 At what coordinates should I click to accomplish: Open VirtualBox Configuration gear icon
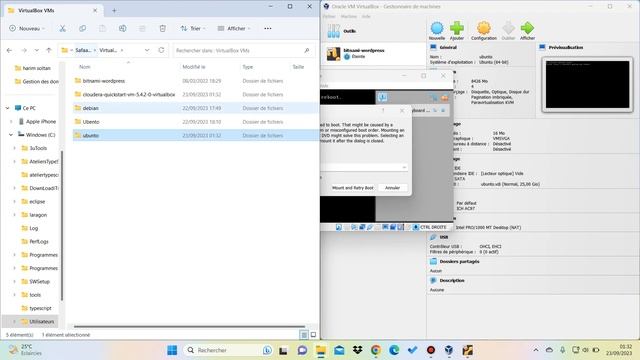coord(484,28)
